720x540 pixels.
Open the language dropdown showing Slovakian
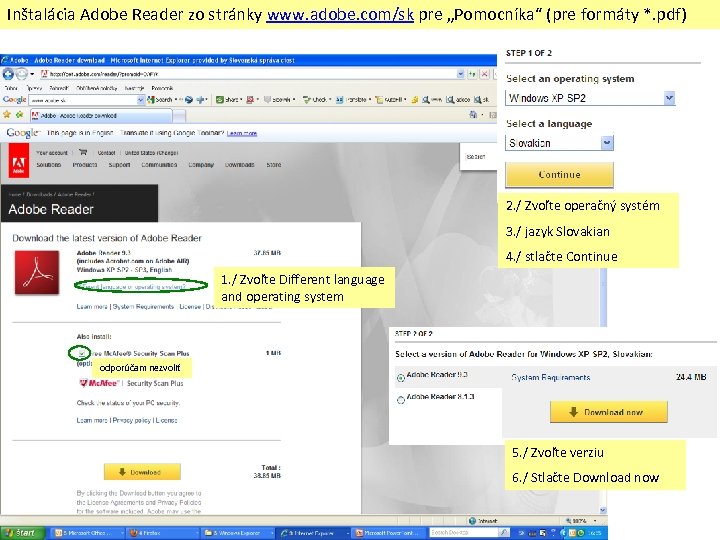[x=607, y=143]
